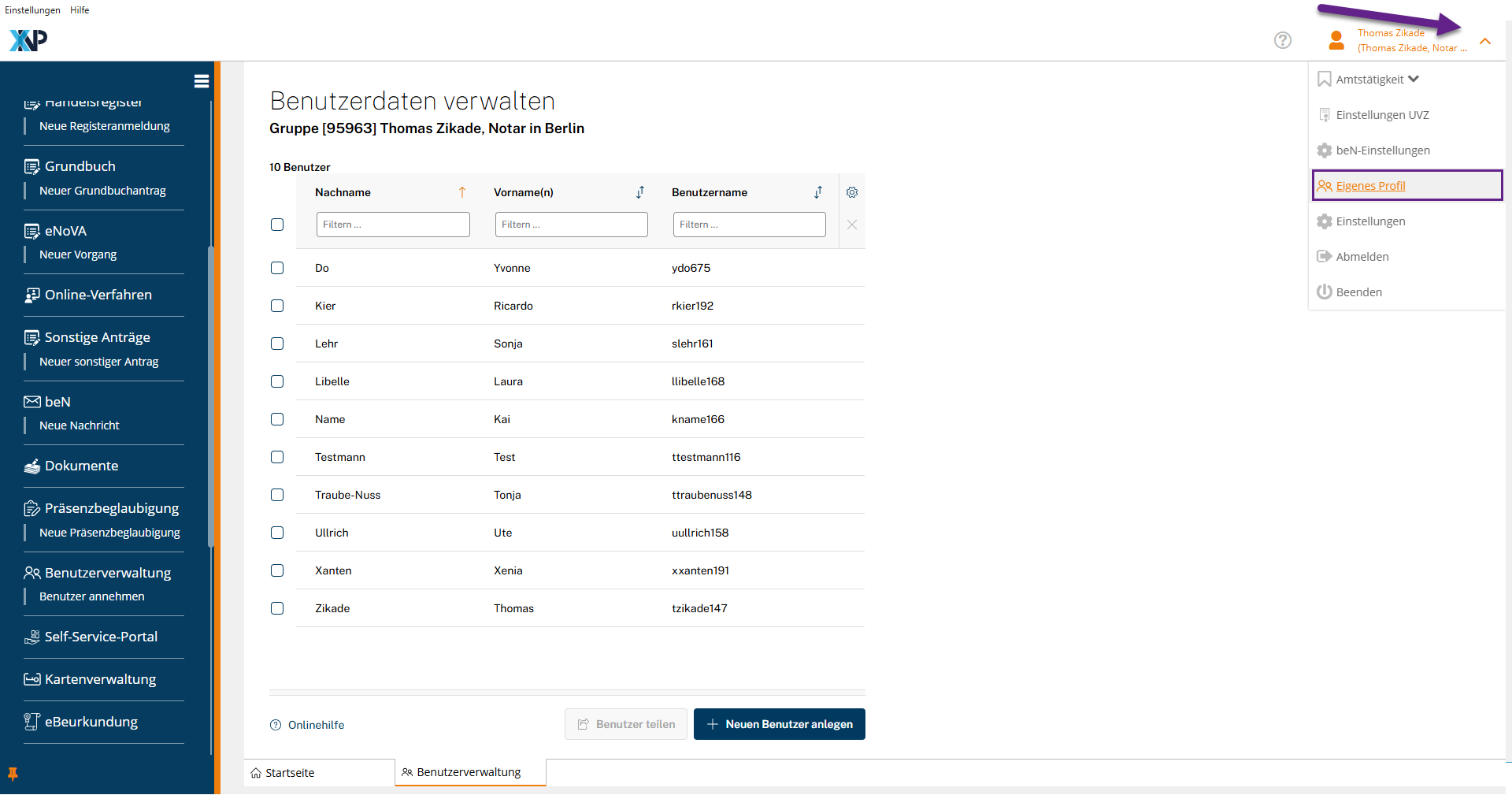The image size is (1512, 795).
Task: Check the checkbox for Yvonne Do
Action: [x=277, y=268]
